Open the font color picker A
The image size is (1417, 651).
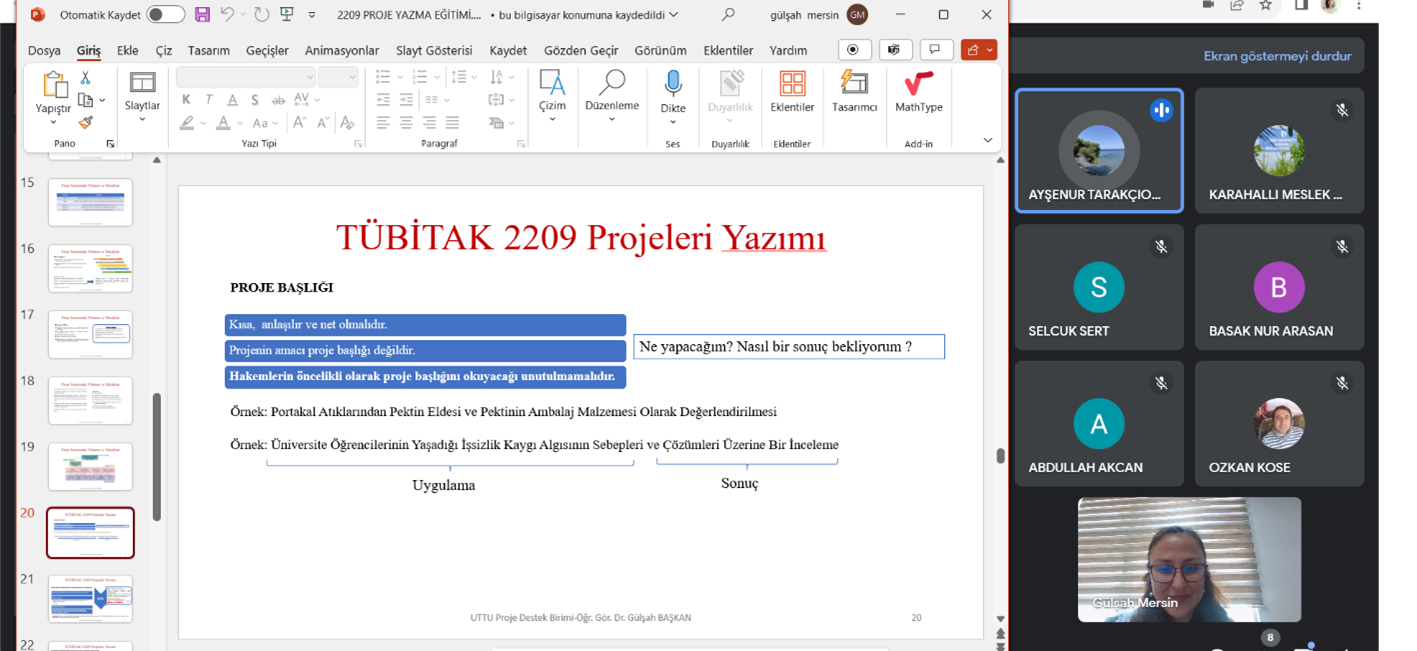pyautogui.click(x=223, y=123)
